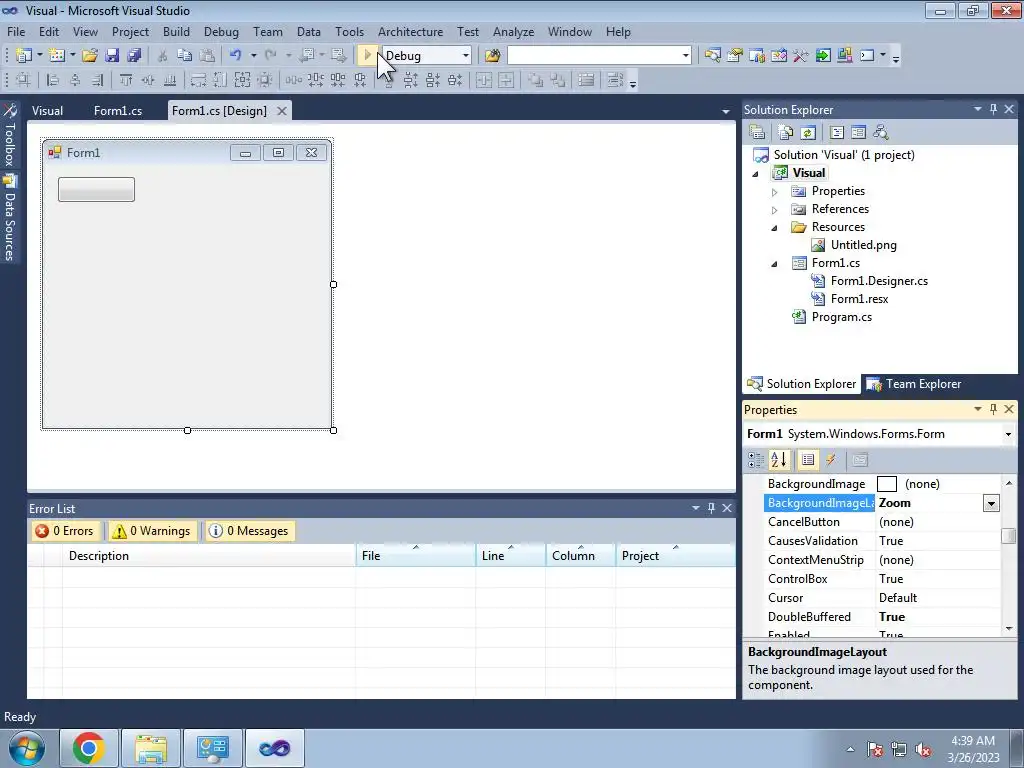The height and width of the screenshot is (768, 1024).
Task: Open the Find combo box dropdown arrow
Action: click(x=685, y=56)
